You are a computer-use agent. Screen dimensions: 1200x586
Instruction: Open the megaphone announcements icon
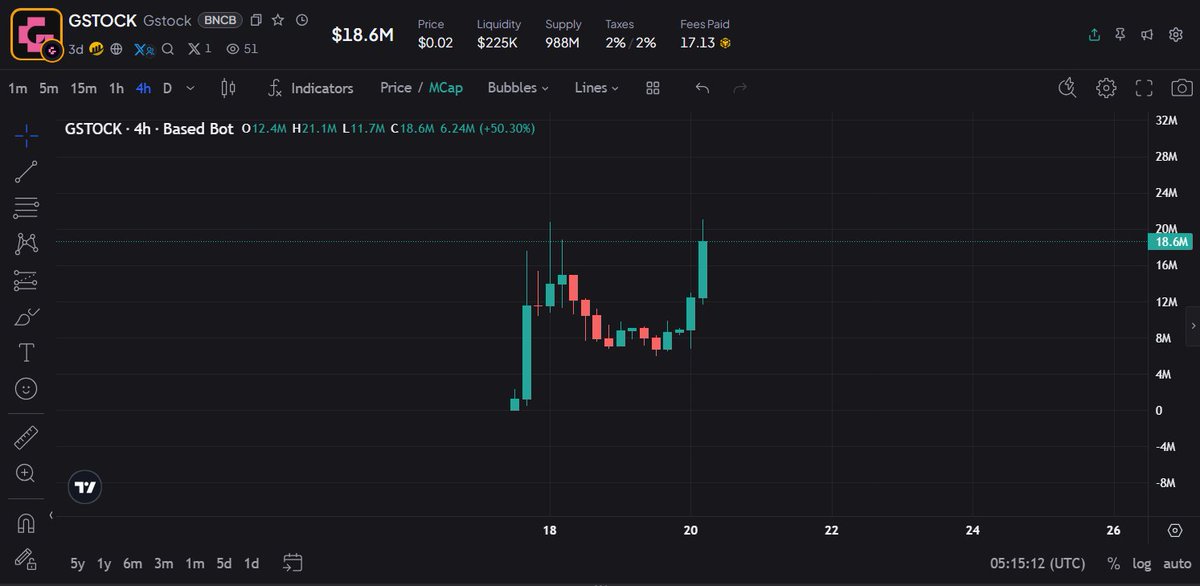[1148, 34]
